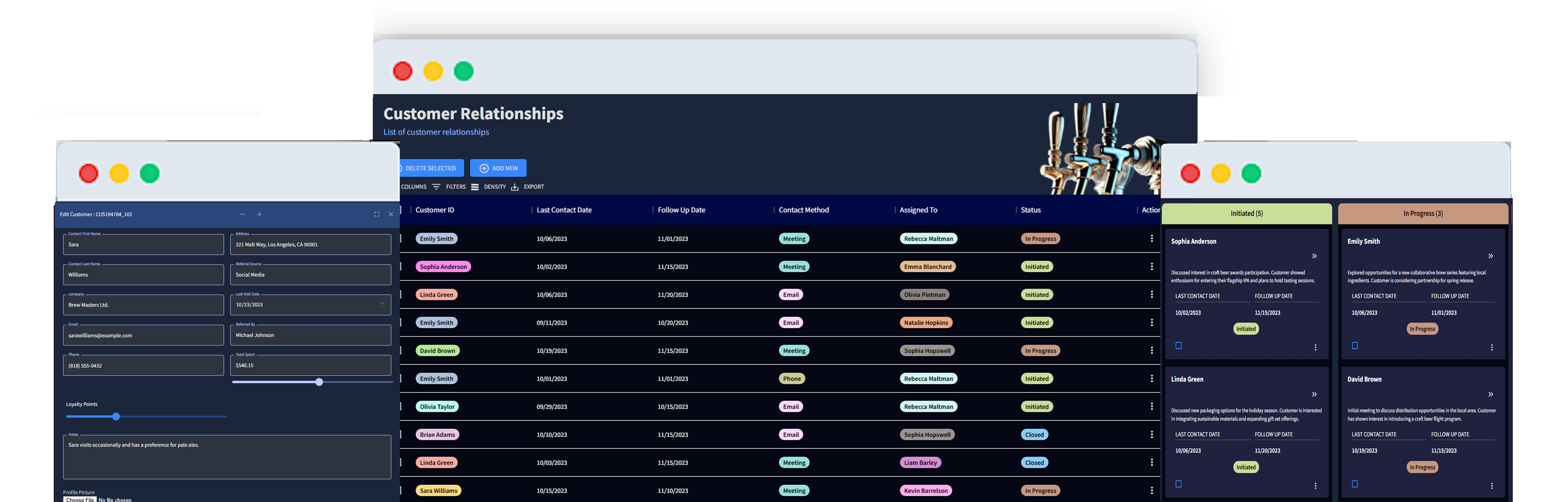Click the Loyalty Points slider handle
The width and height of the screenshot is (1568, 502).
[116, 417]
